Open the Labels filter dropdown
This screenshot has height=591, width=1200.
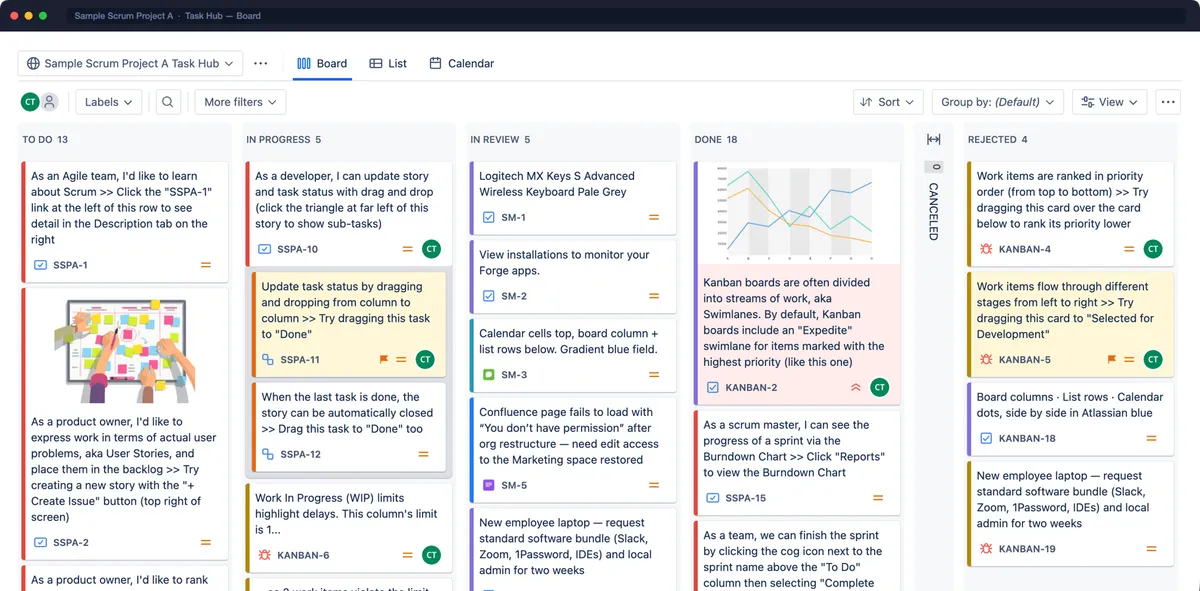(x=109, y=102)
